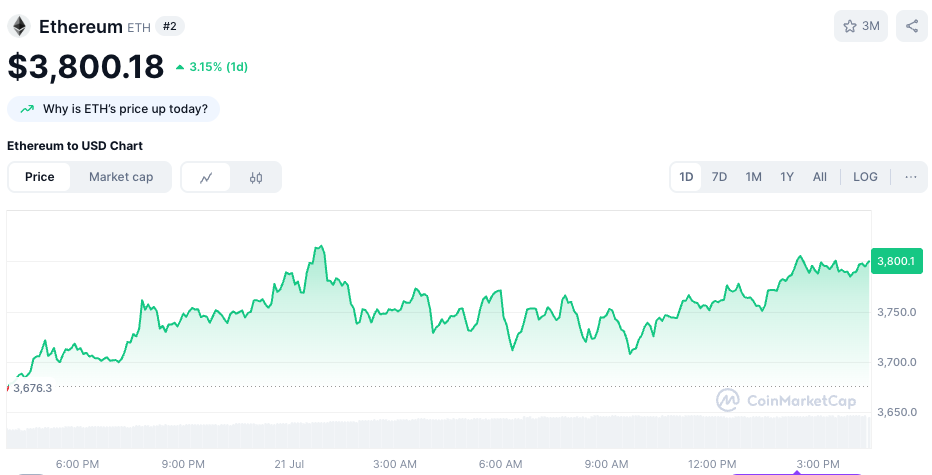Click the green 3,800.1 current price label
This screenshot has height=475, width=932.
896,261
